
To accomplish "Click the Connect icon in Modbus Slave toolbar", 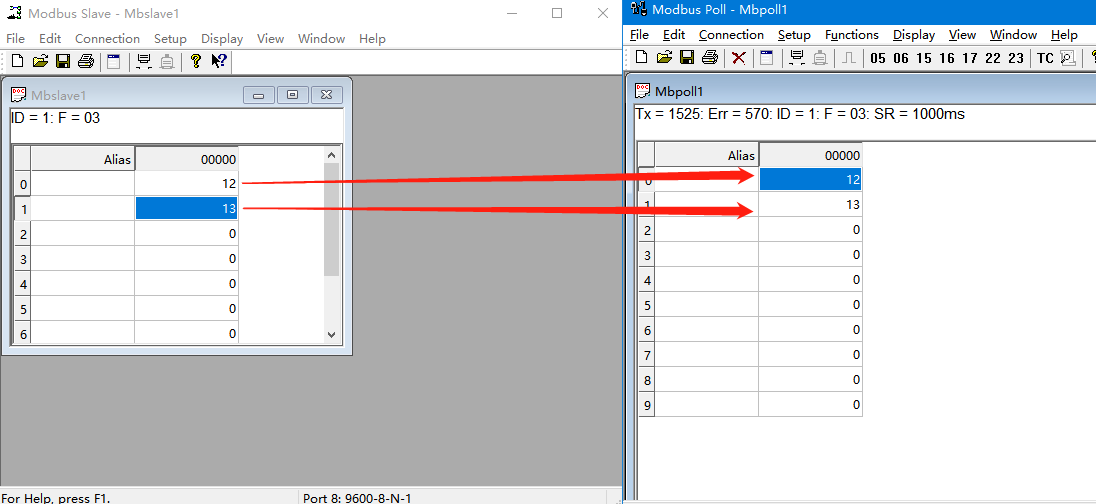I will pos(144,61).
